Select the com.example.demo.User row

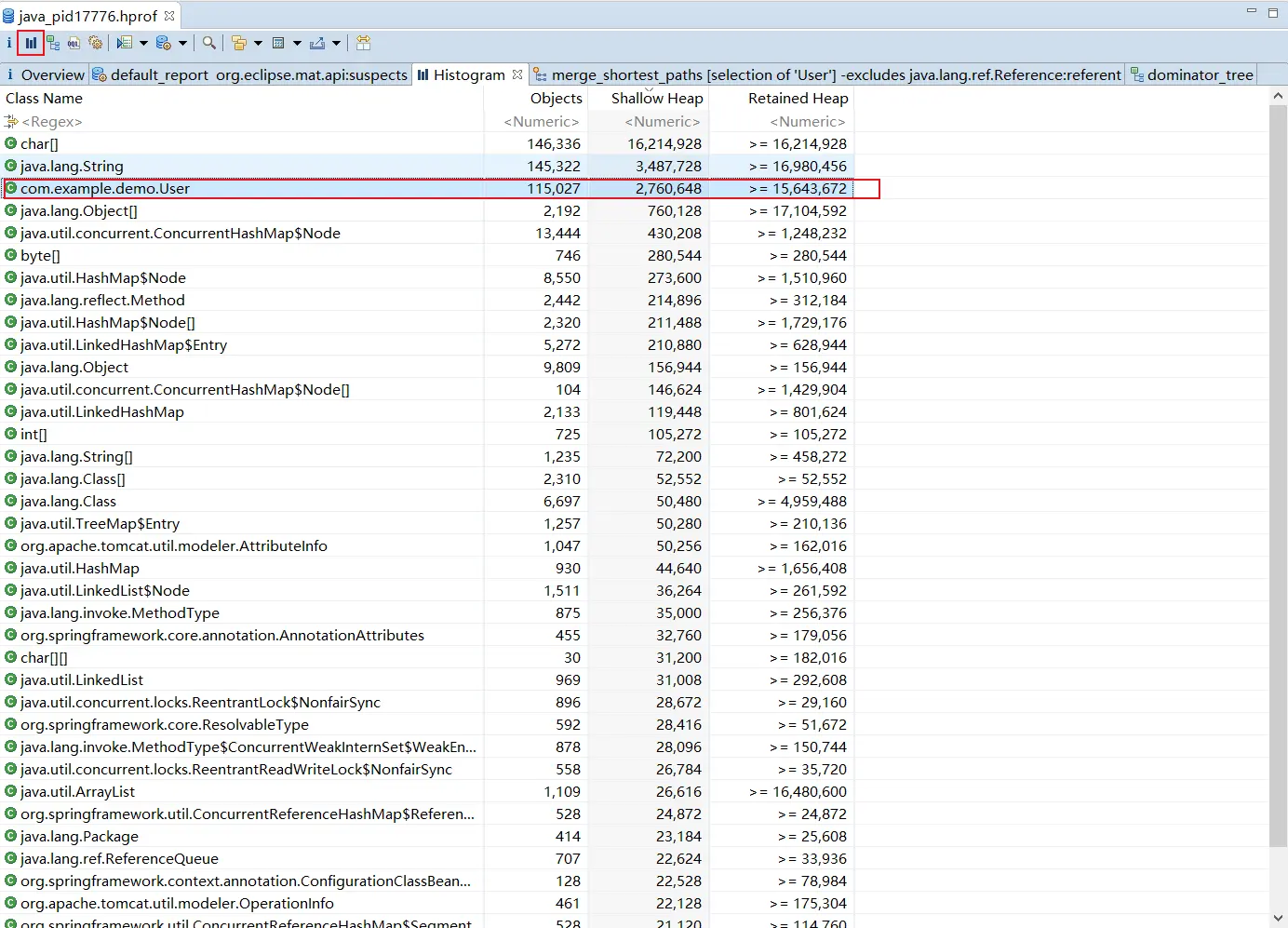[x=427, y=189]
